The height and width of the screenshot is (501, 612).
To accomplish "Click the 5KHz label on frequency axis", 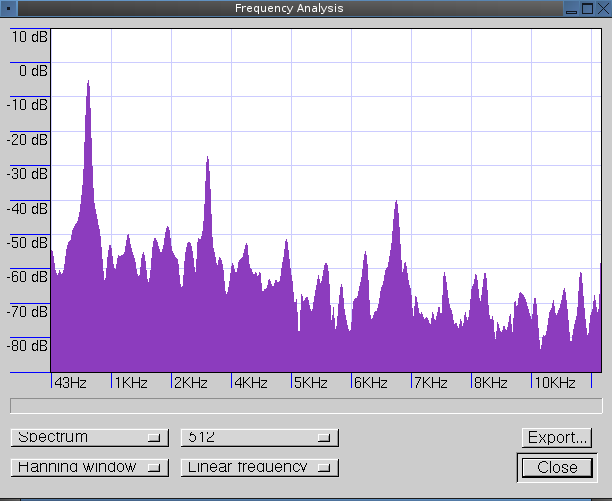I will (x=311, y=383).
